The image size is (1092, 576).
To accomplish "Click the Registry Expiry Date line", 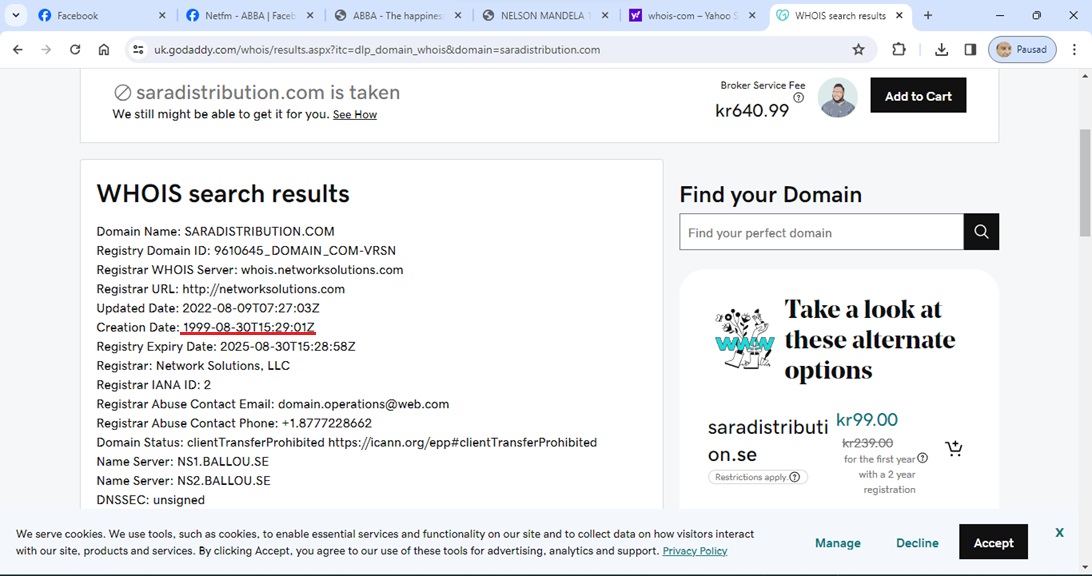I will click(226, 346).
